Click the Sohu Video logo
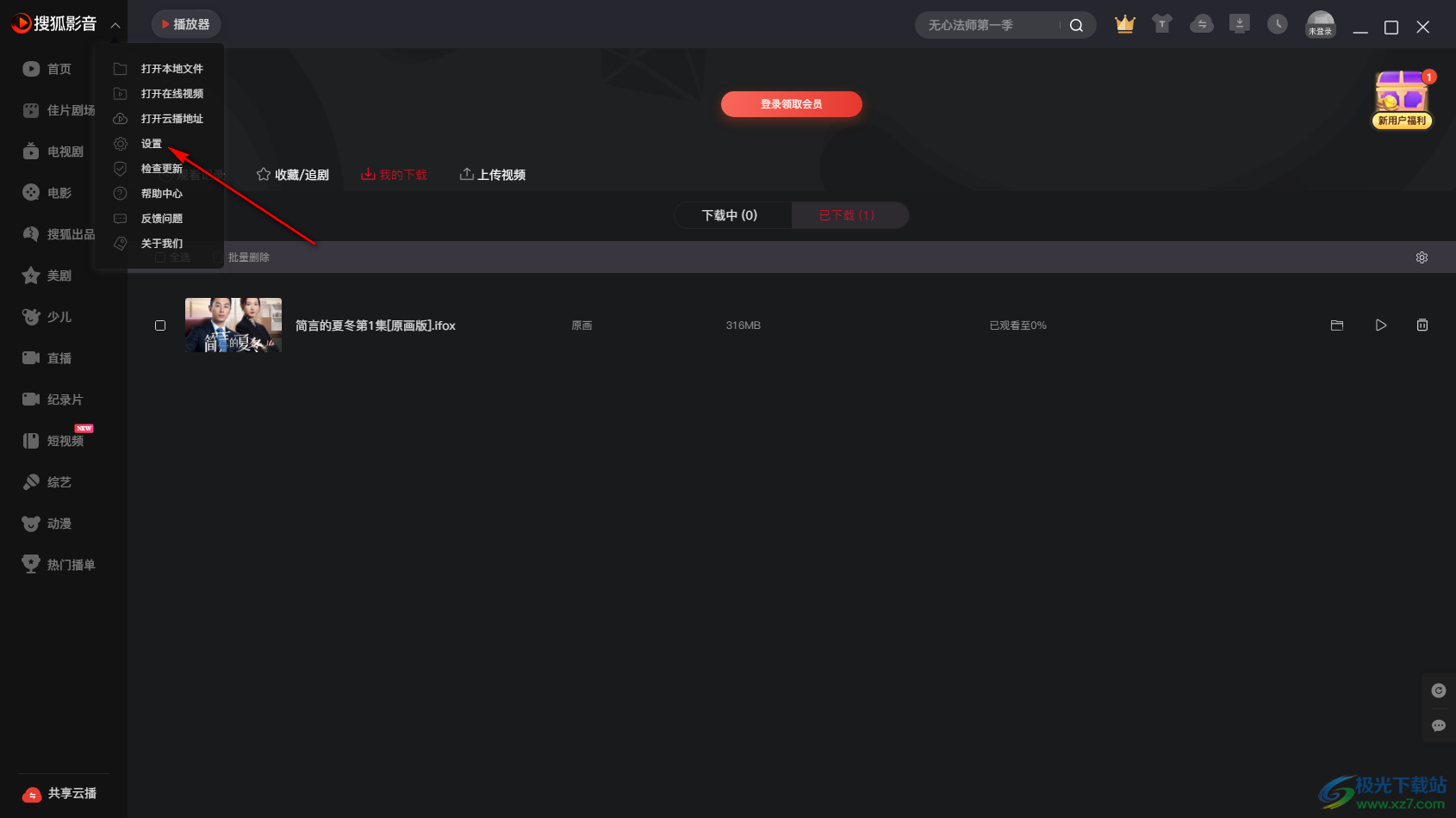 click(x=53, y=24)
